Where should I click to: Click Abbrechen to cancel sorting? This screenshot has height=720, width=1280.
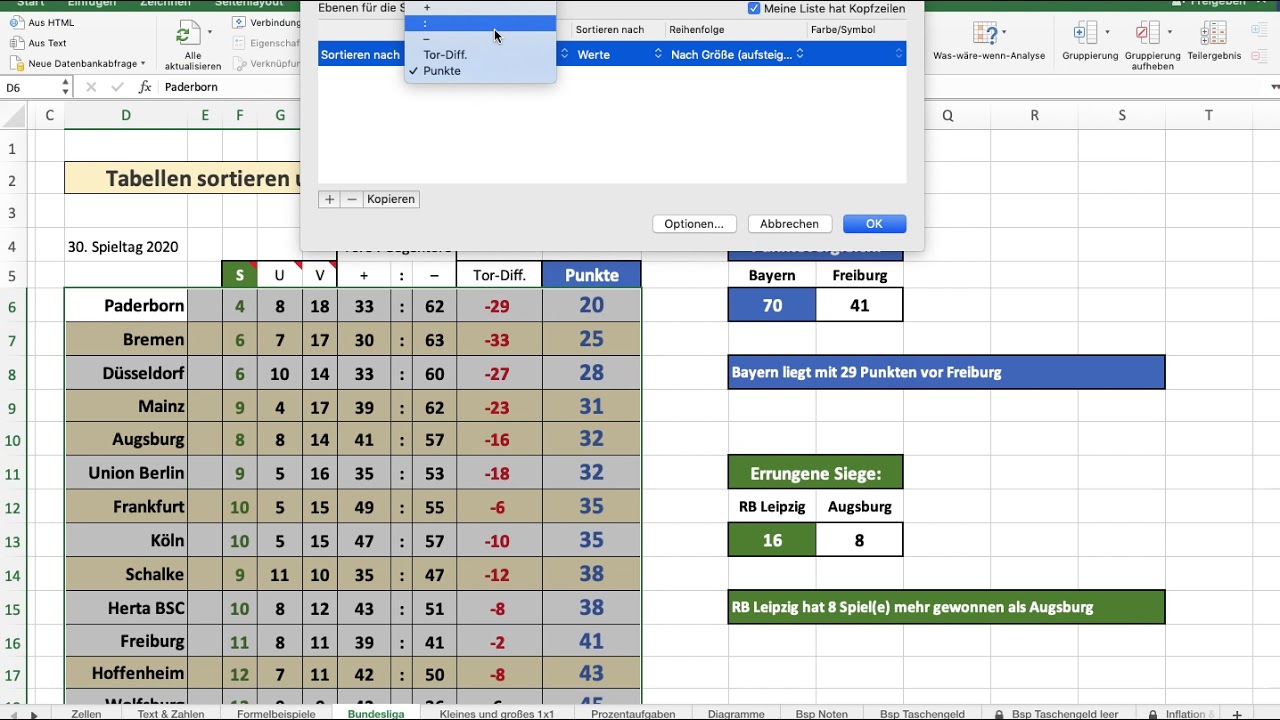[x=789, y=224]
